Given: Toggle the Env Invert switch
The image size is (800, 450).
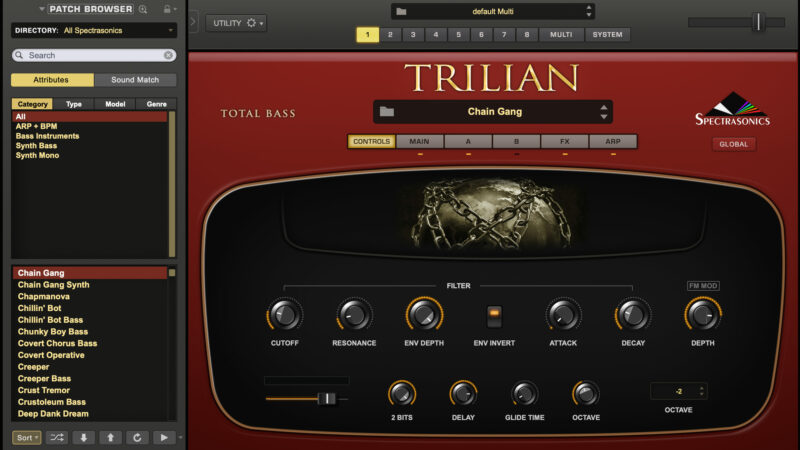Looking at the screenshot, I should 494,316.
